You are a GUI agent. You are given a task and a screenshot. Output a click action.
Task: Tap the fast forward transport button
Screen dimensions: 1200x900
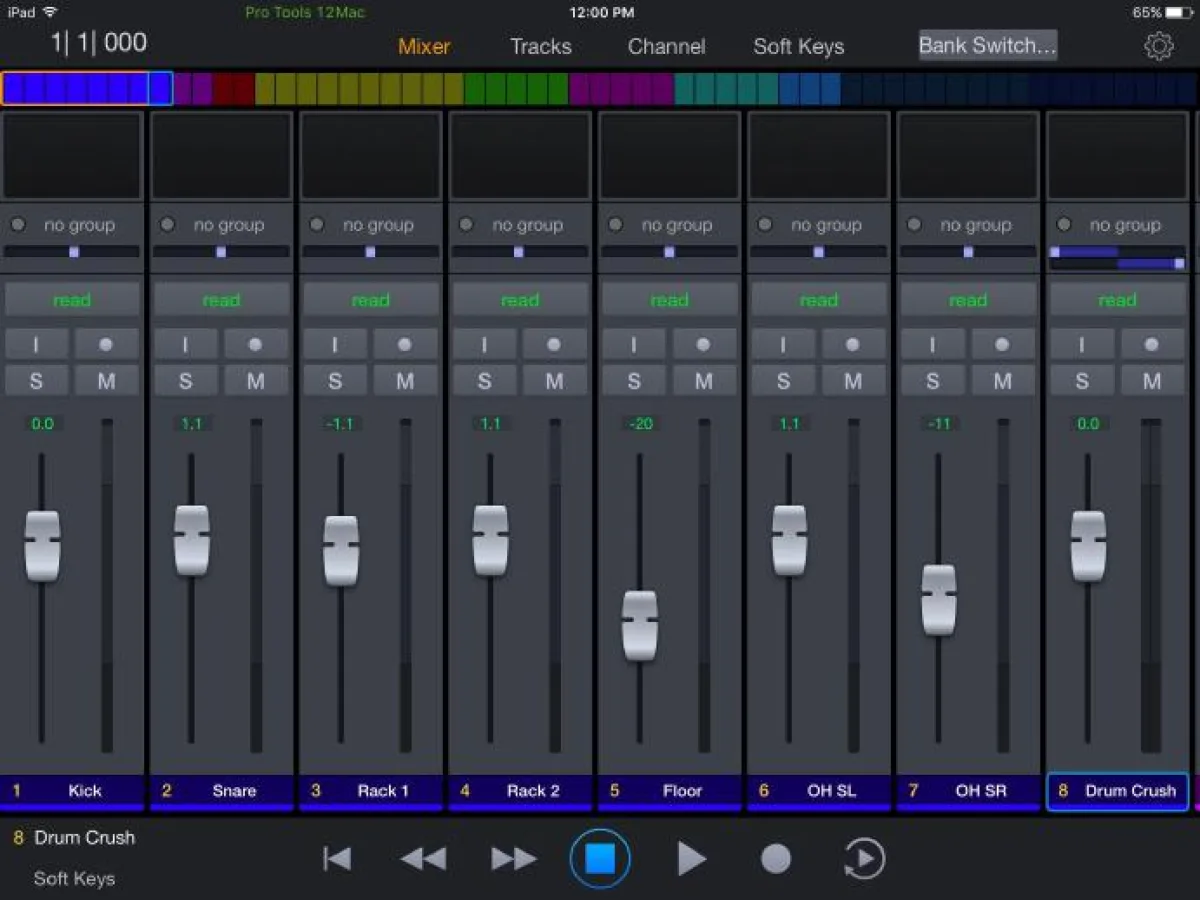[513, 858]
